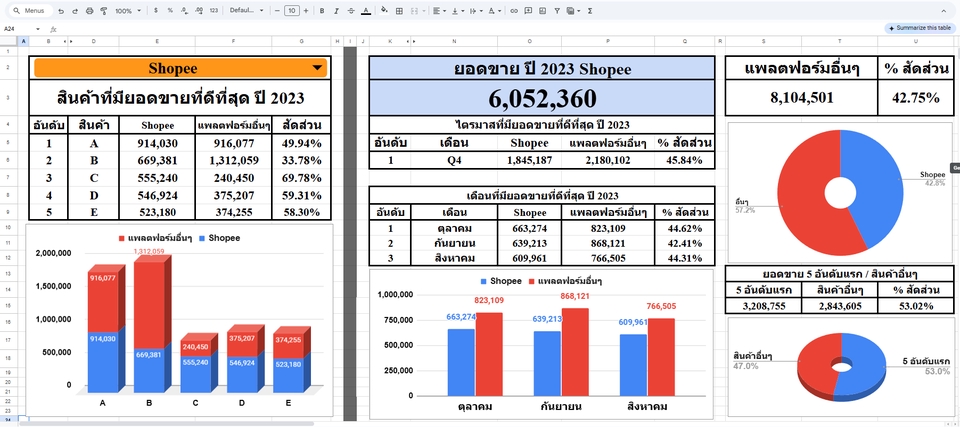Image resolution: width=960 pixels, height=427 pixels.
Task: Click the Print icon
Action: click(89, 11)
